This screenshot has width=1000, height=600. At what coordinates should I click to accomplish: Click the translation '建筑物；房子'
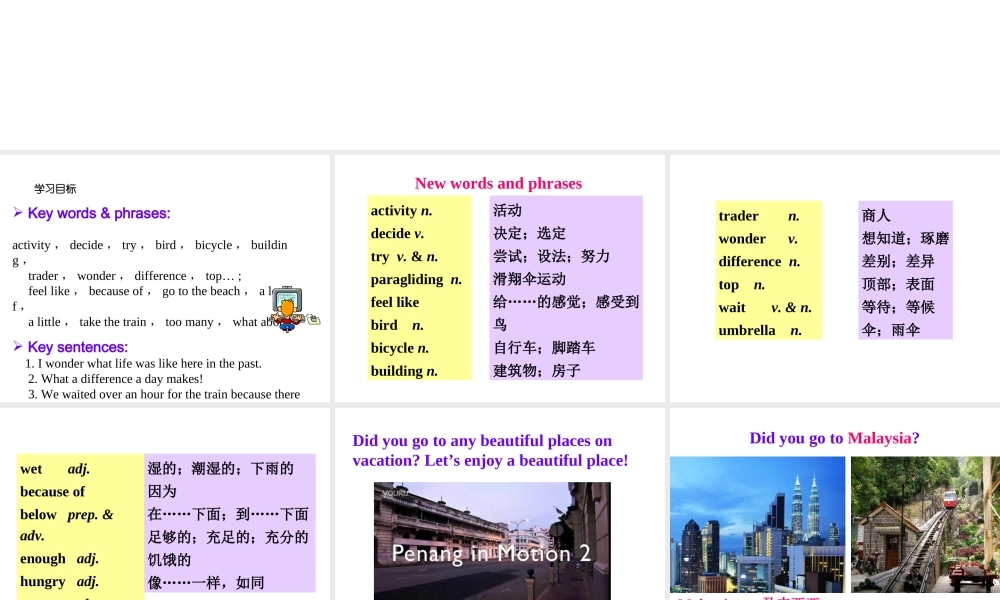tap(537, 371)
